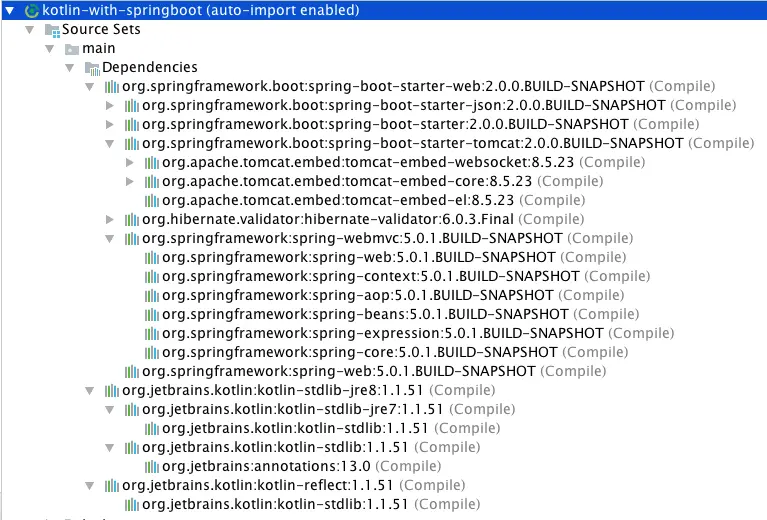This screenshot has height=520, width=767.
Task: Click library icon of kotlin-stdlib-jre8
Action: (112, 391)
